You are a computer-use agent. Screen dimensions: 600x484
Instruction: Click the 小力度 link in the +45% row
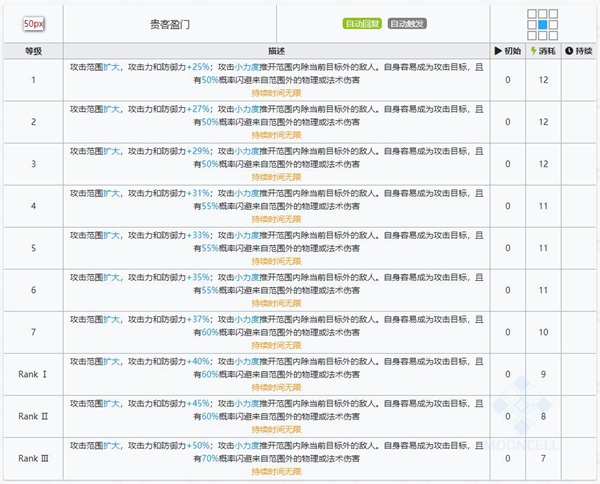[x=247, y=404]
